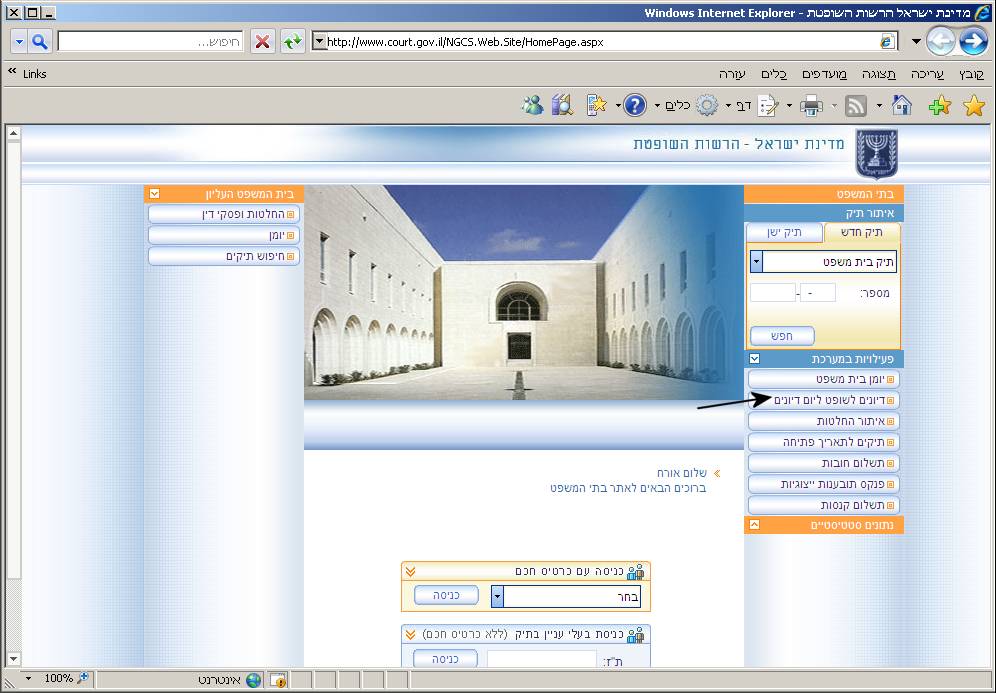Expand the smart card בחר dropdown

497,597
